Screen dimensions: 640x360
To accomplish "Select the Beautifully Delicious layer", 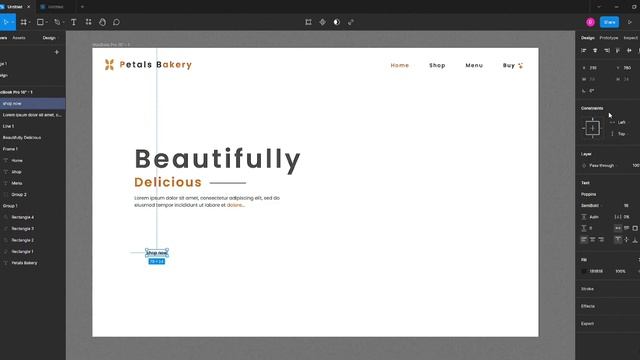I will (22, 138).
